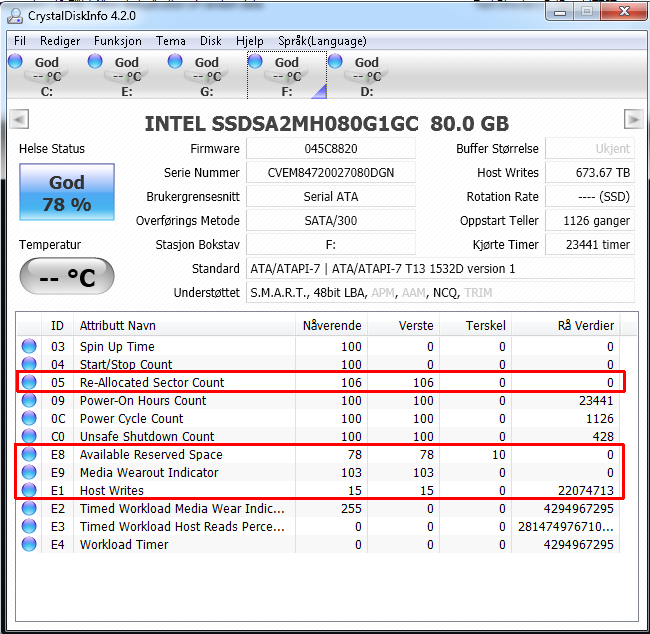
Task: Click the temperature indicator pill
Action: tap(67, 277)
